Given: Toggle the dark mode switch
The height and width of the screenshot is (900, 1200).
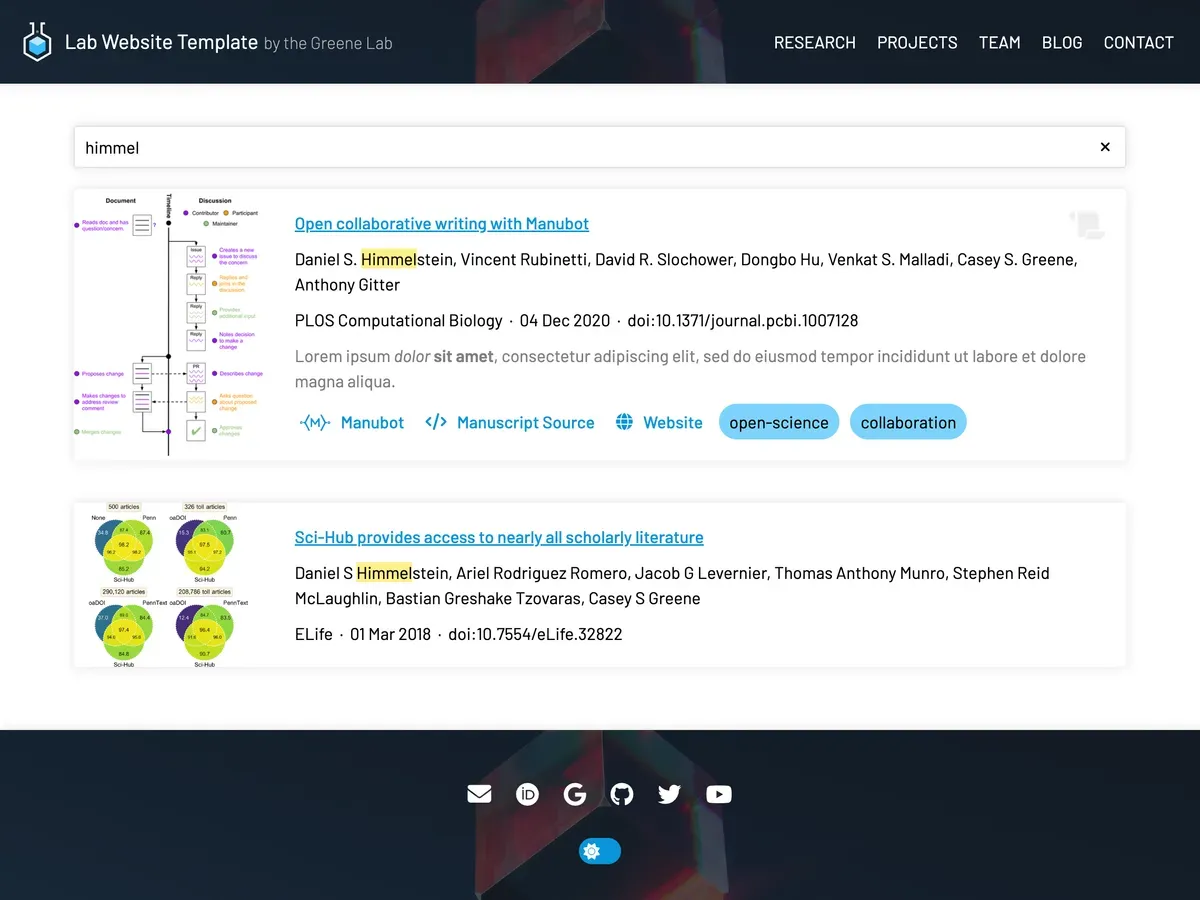Looking at the screenshot, I should (x=599, y=851).
